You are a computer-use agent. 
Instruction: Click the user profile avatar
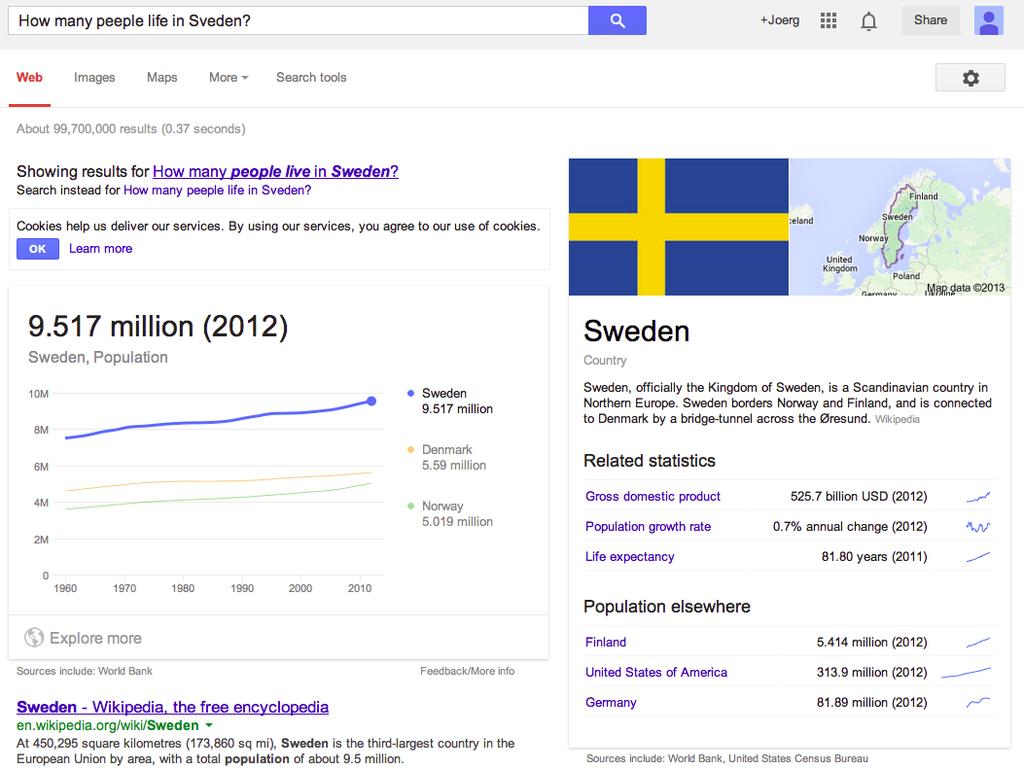tap(988, 20)
